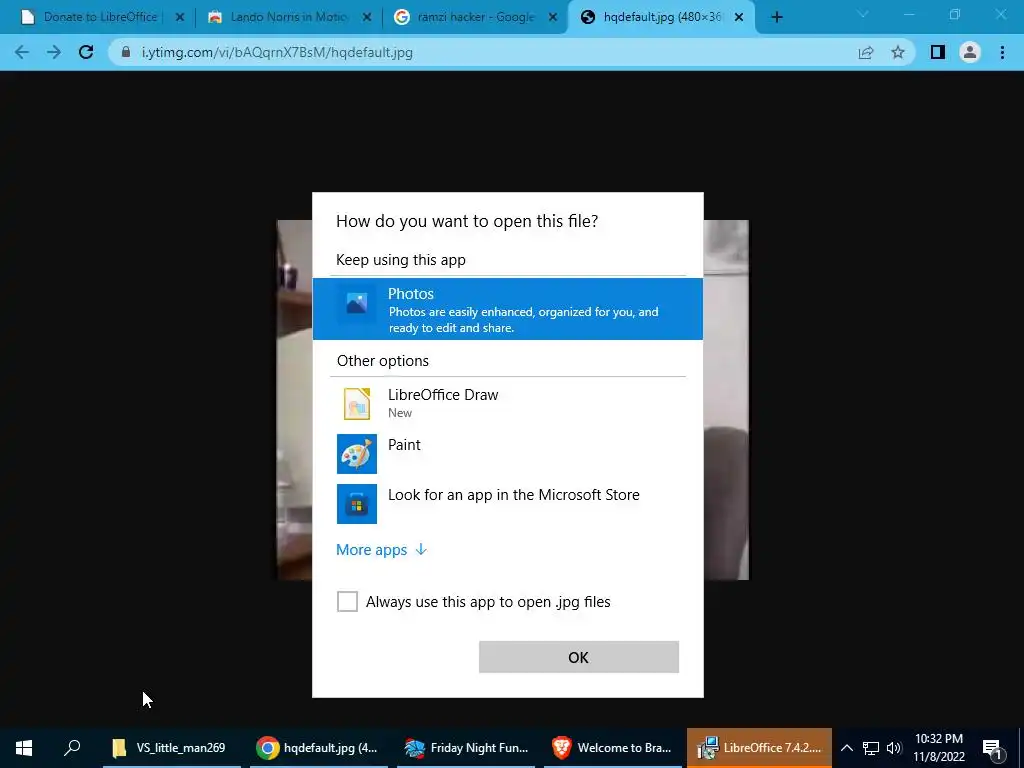Toggle the browser side panel

tap(938, 52)
